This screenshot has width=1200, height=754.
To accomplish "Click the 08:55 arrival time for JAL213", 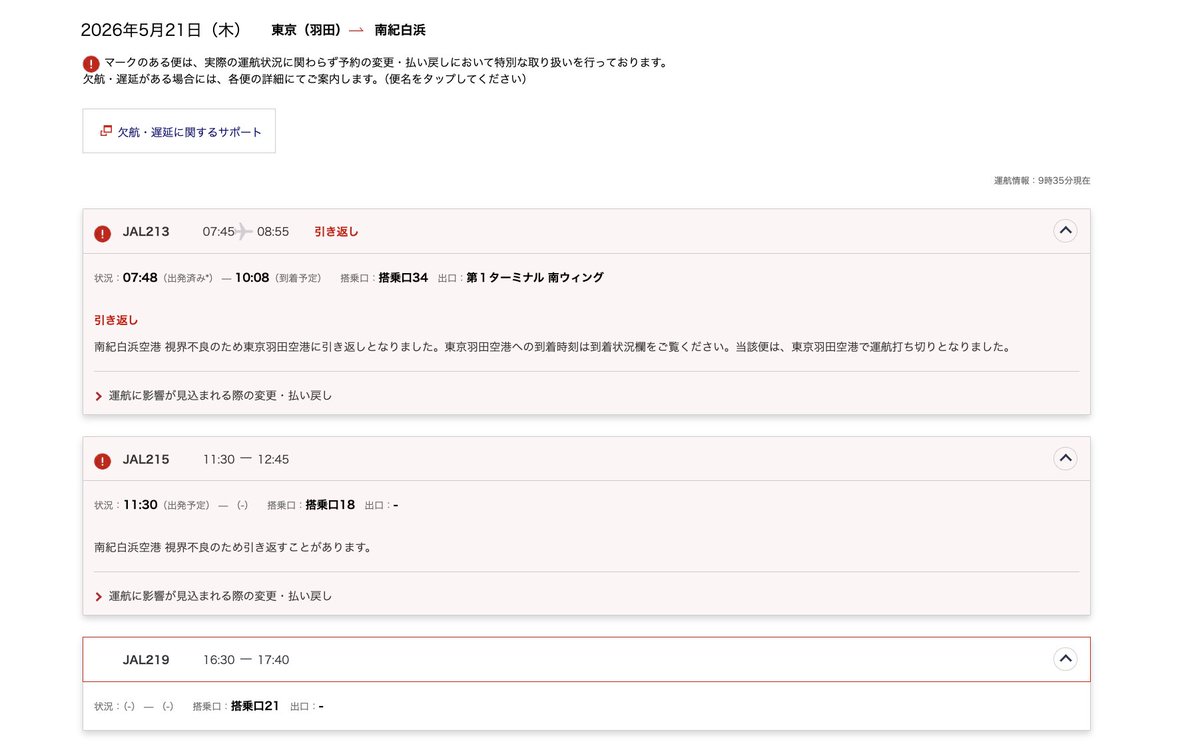I will (273, 232).
